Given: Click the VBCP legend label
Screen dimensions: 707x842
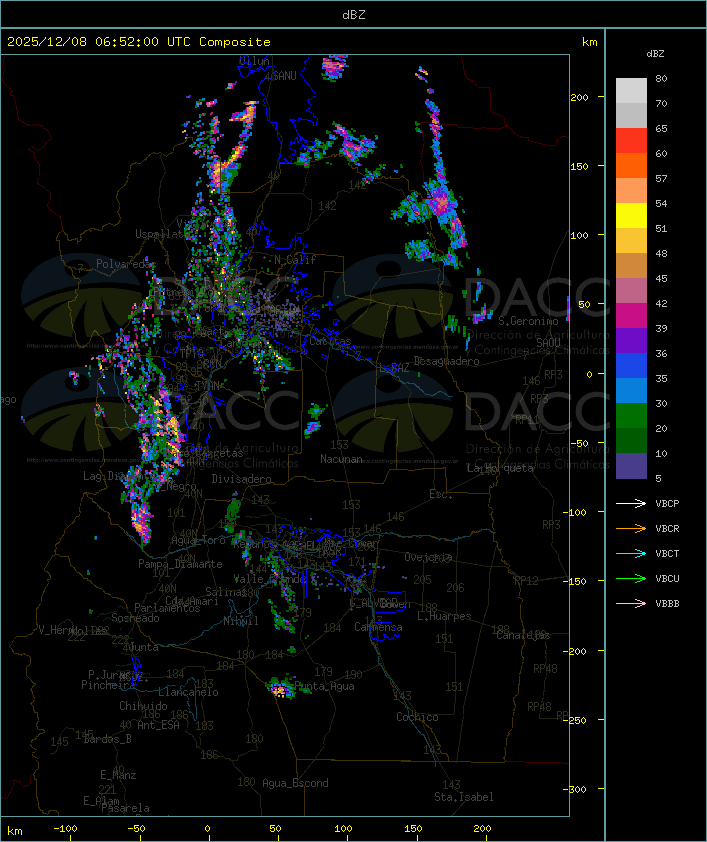Looking at the screenshot, I should (667, 503).
